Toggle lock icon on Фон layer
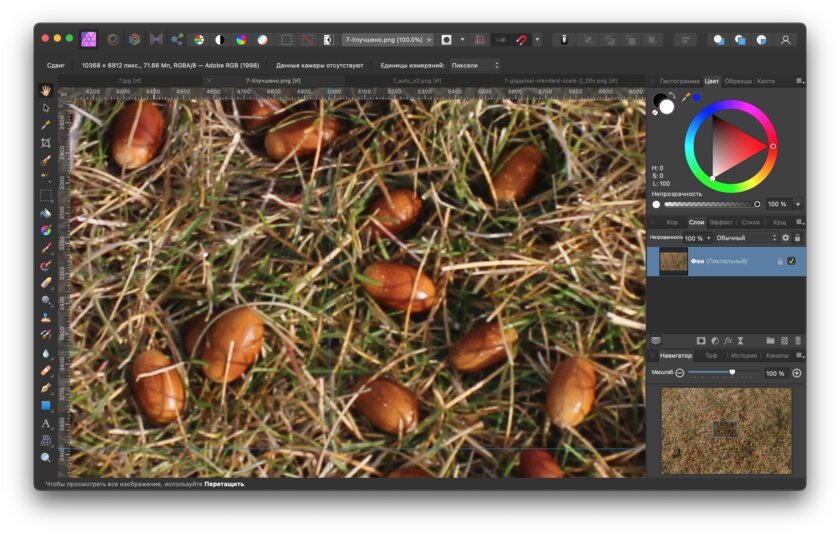 [780, 261]
